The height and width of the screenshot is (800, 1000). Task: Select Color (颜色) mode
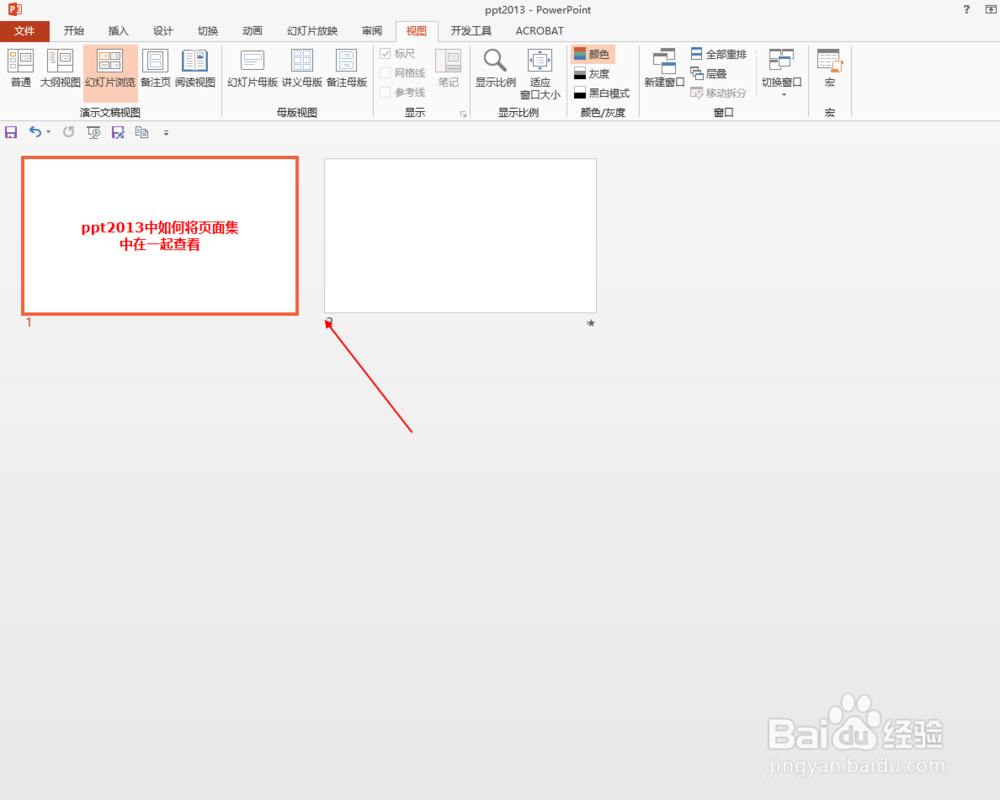coord(592,54)
